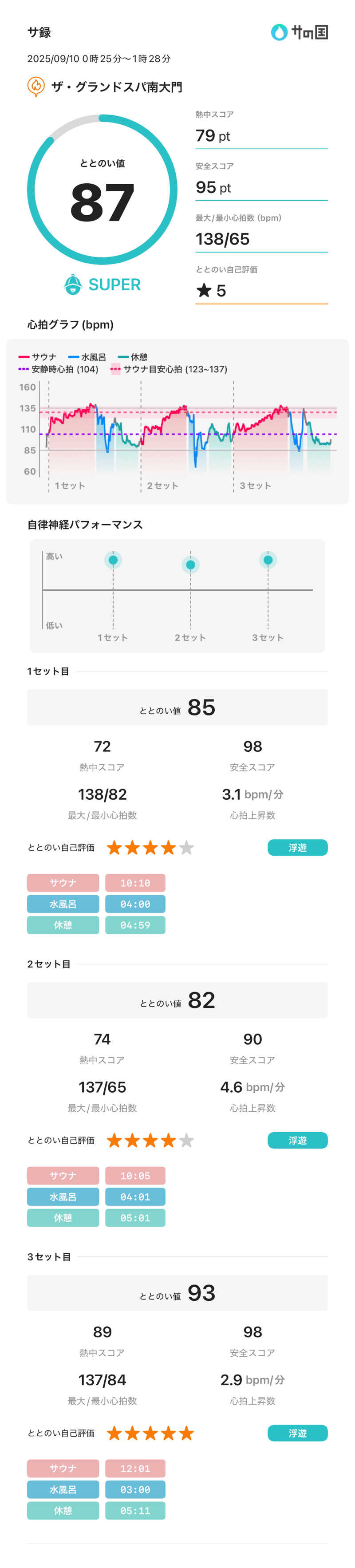Click the 浮遊 badge in 1セット目
Image resolution: width=355 pixels, height=1568 pixels.
(297, 847)
